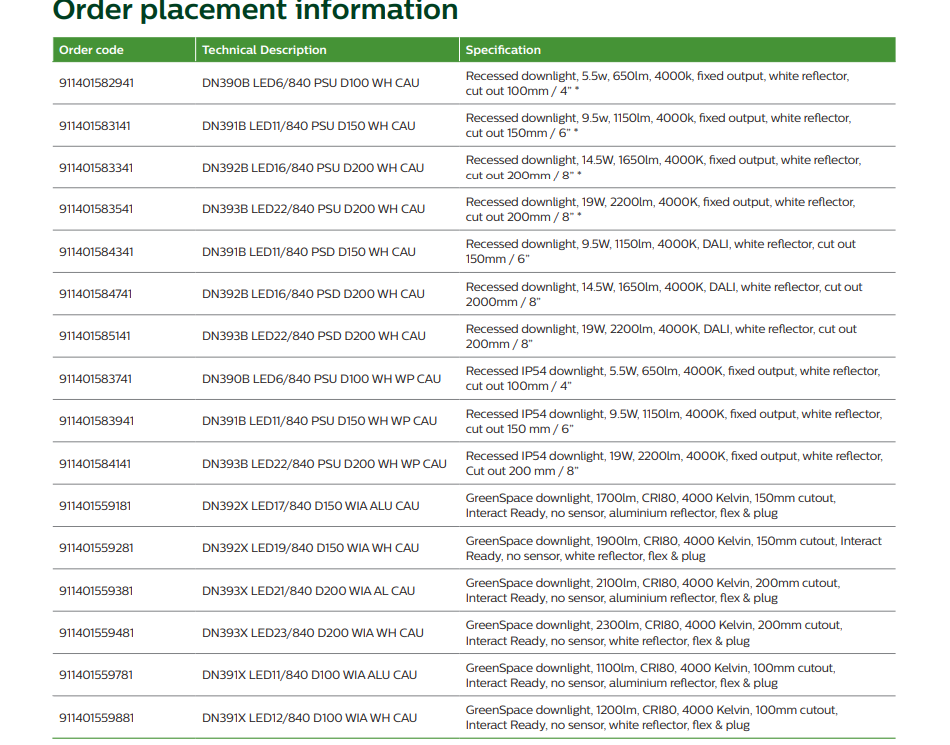
Task: Click order code 911401584141
Action: click(x=96, y=464)
